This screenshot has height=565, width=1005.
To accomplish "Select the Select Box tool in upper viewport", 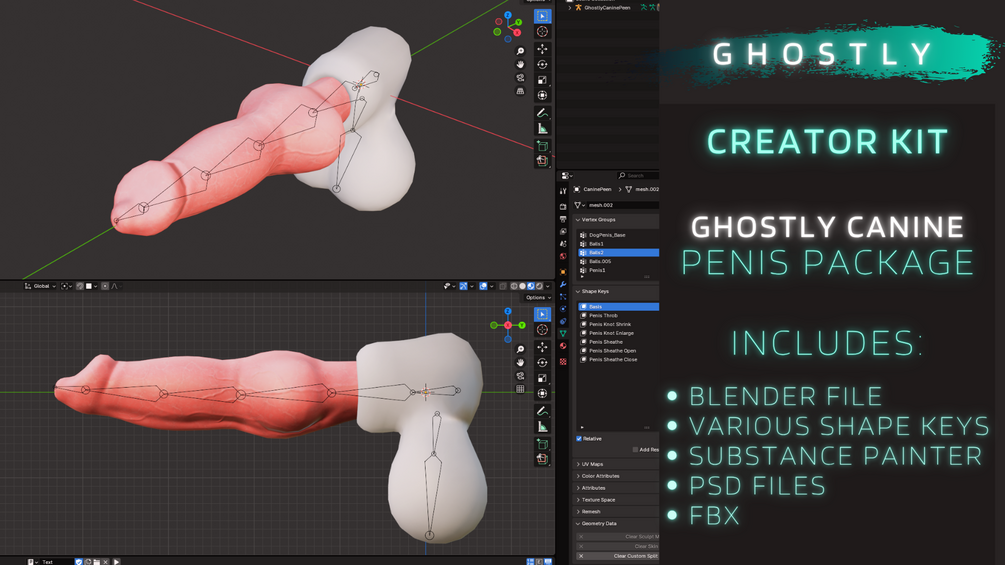I will [542, 16].
